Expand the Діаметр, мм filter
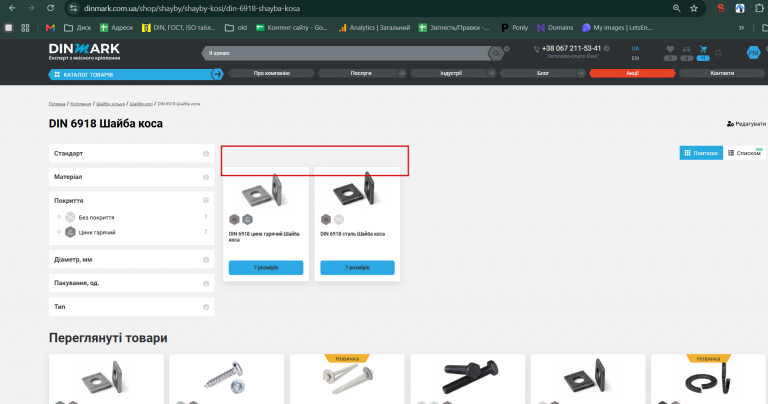 pyautogui.click(x=131, y=260)
